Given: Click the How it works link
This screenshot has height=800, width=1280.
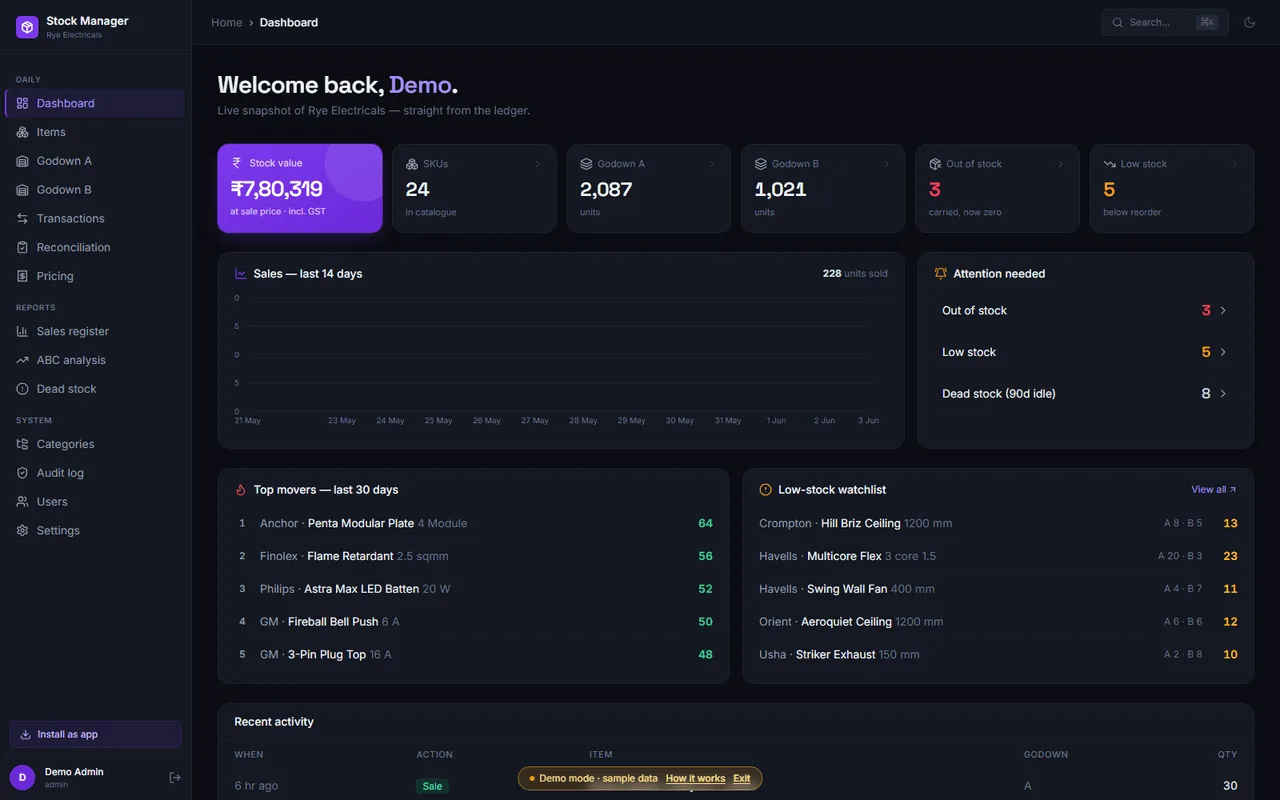Looking at the screenshot, I should (x=695, y=778).
